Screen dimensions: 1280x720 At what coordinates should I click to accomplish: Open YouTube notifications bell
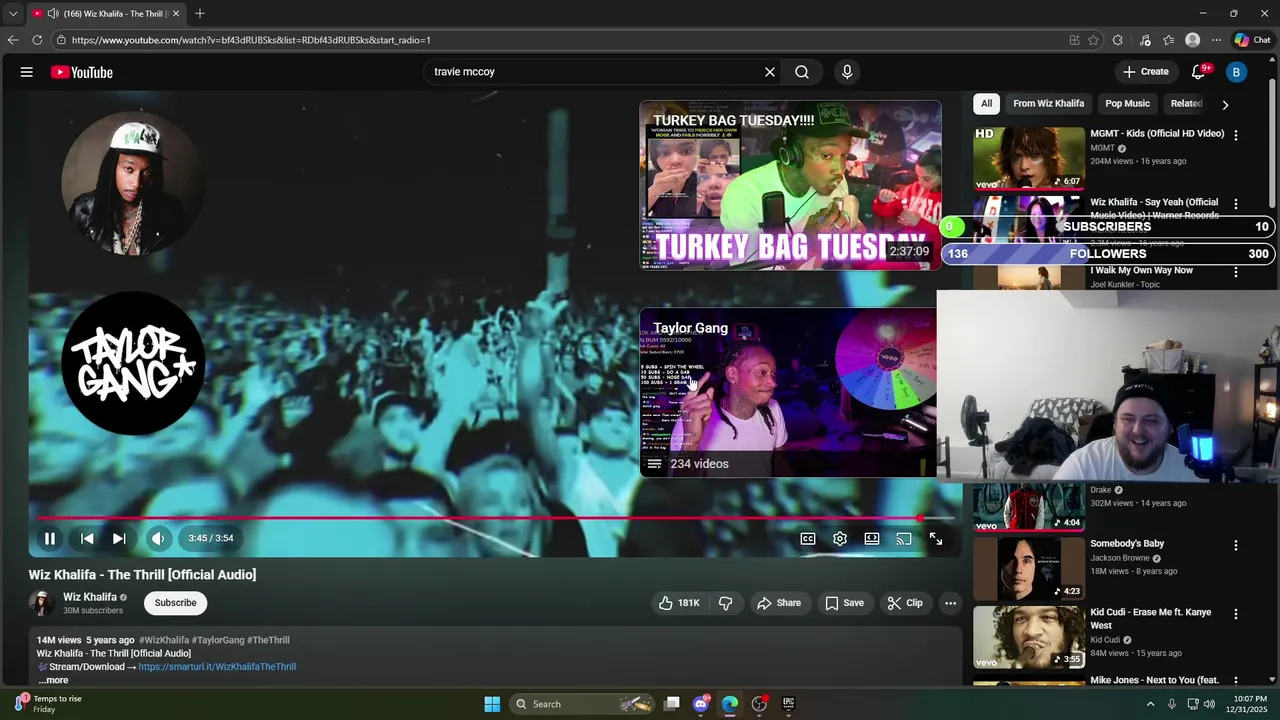pos(1200,72)
